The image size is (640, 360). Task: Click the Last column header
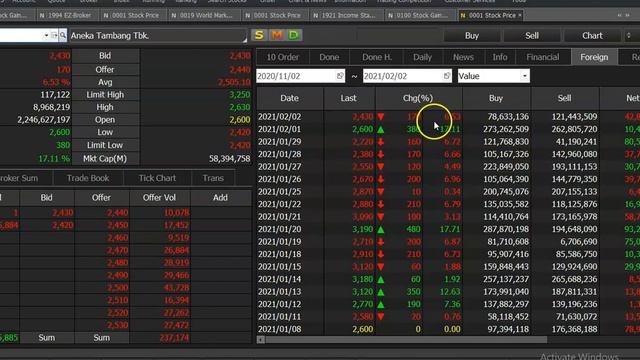349,98
